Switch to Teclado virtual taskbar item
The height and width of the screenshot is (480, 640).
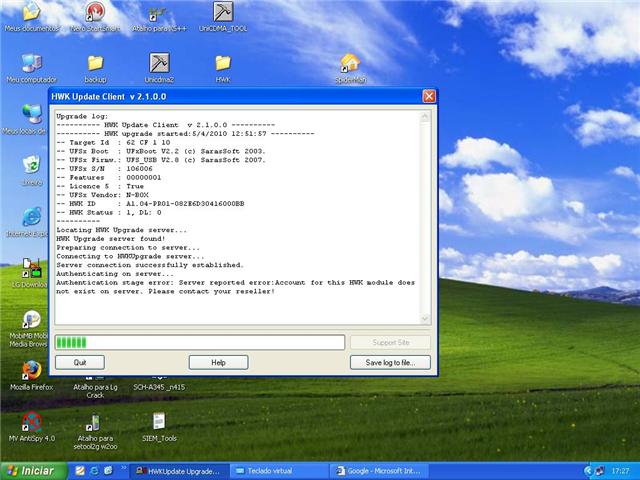[279, 471]
